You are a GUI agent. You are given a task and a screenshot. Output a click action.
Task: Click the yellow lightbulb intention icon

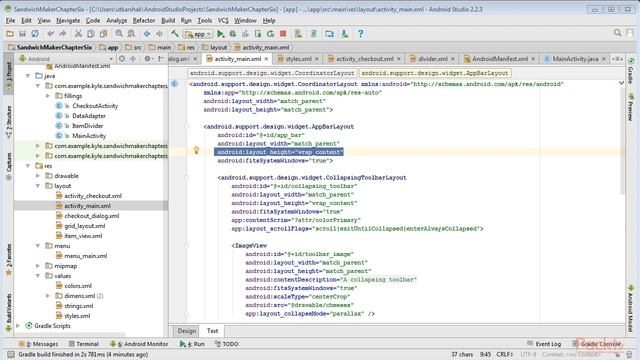pyautogui.click(x=196, y=150)
